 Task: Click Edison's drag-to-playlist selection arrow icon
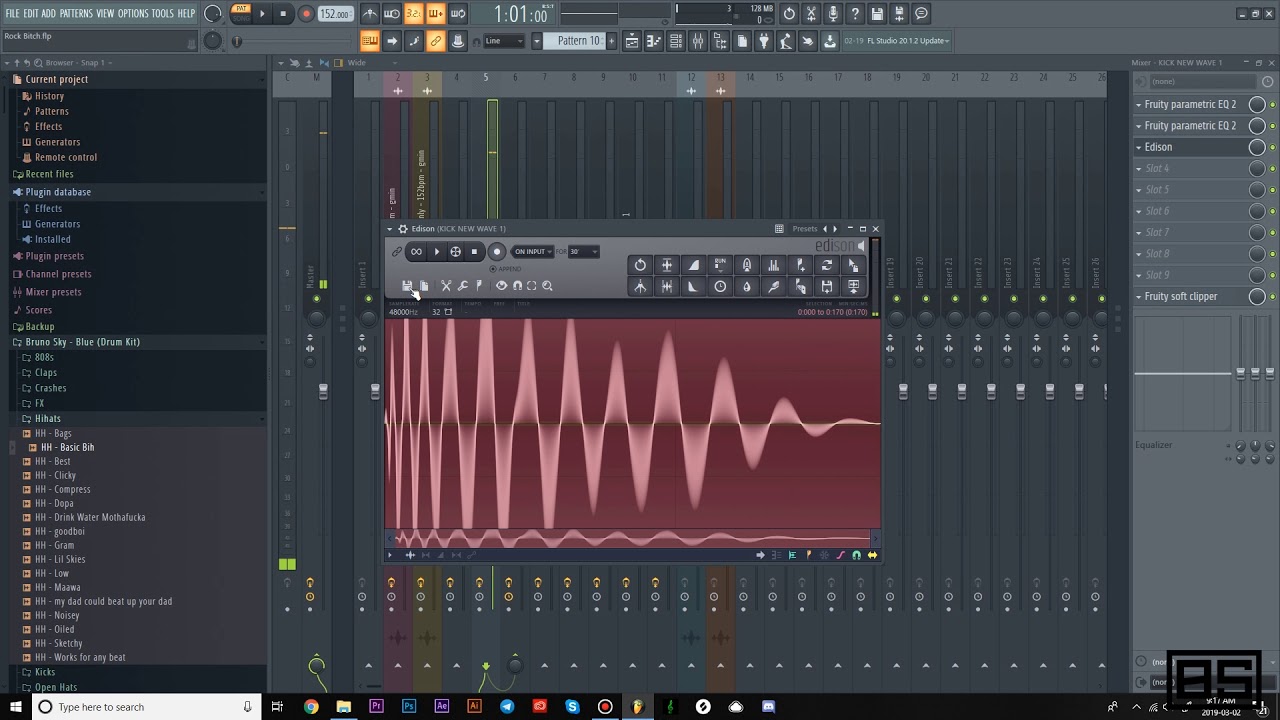pyautogui.click(x=853, y=265)
